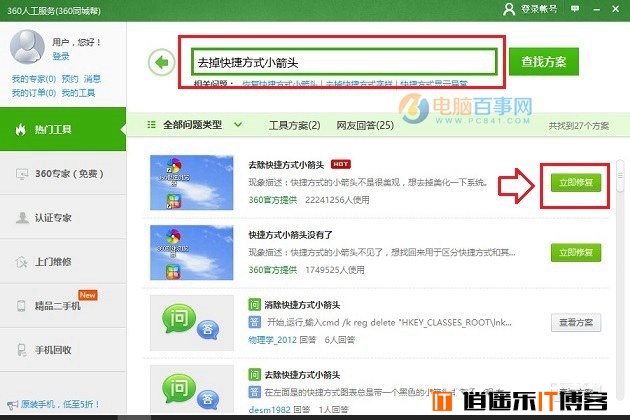Image resolution: width=630 pixels, height=420 pixels.
Task: Open thumbnail of 快捷方式小箭头没有了 solution
Action: [192, 252]
